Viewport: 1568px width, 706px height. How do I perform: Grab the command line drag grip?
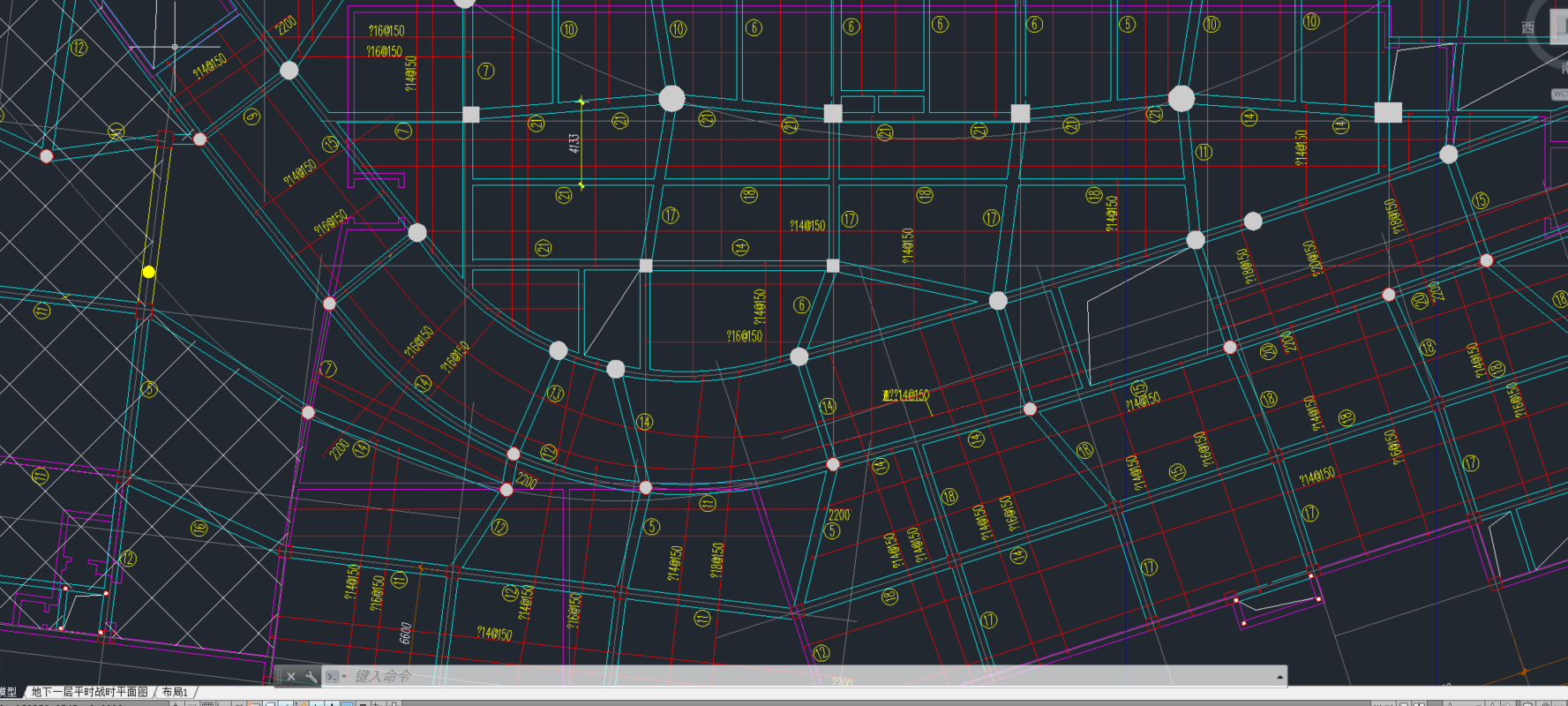pos(279,677)
